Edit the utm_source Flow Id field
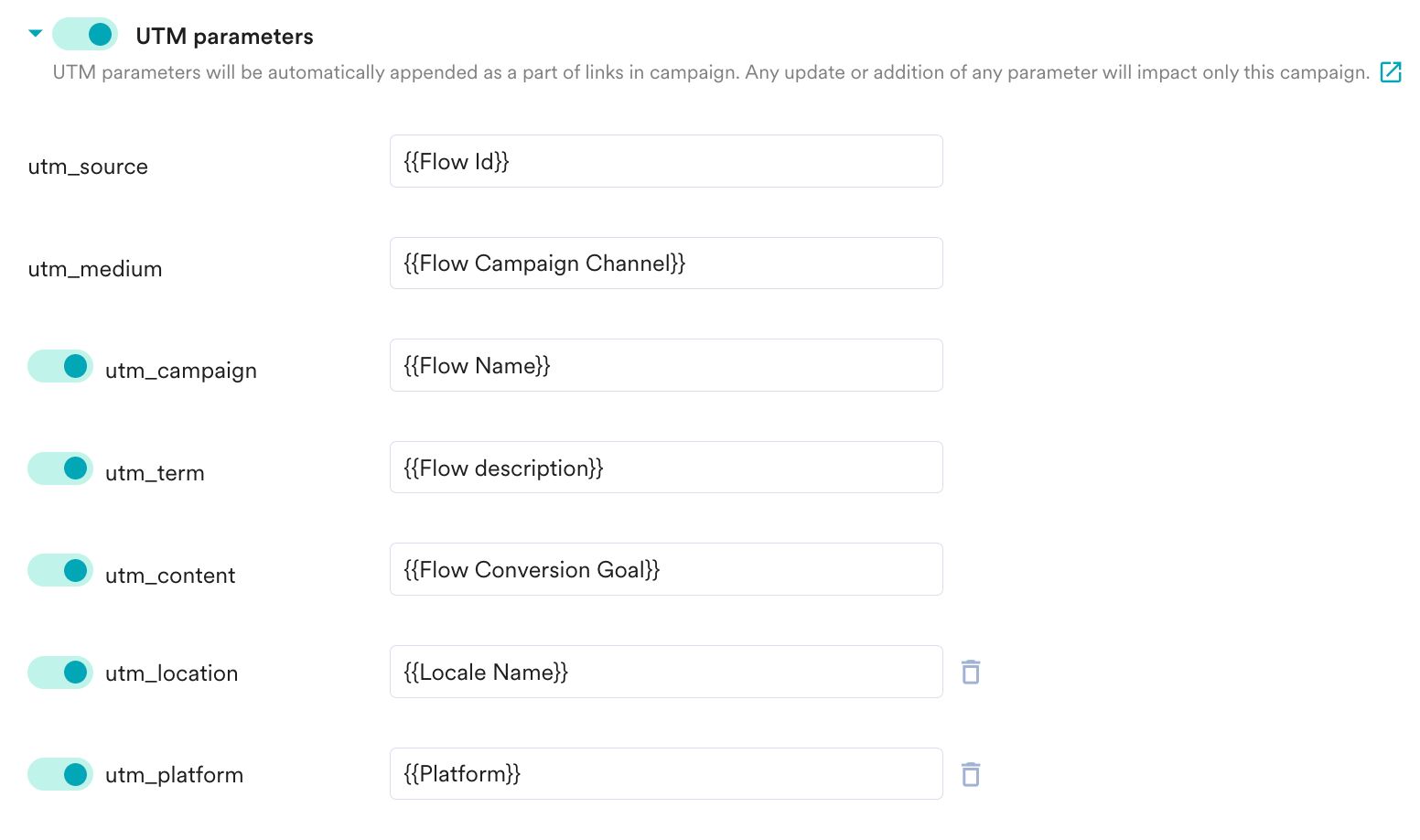Image resolution: width=1420 pixels, height=840 pixels. 666,161
